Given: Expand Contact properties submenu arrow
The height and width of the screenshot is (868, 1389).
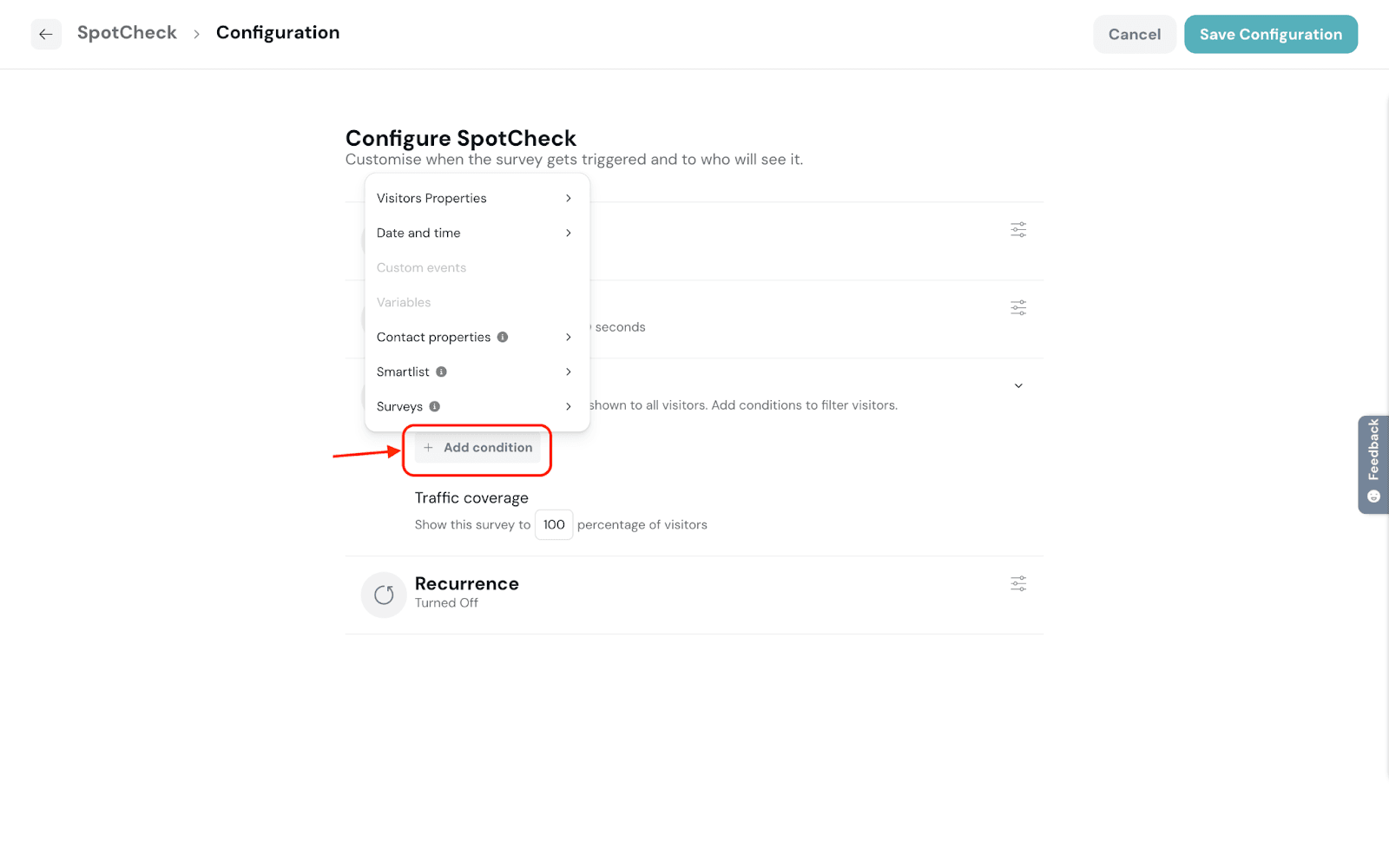Looking at the screenshot, I should (x=569, y=338).
